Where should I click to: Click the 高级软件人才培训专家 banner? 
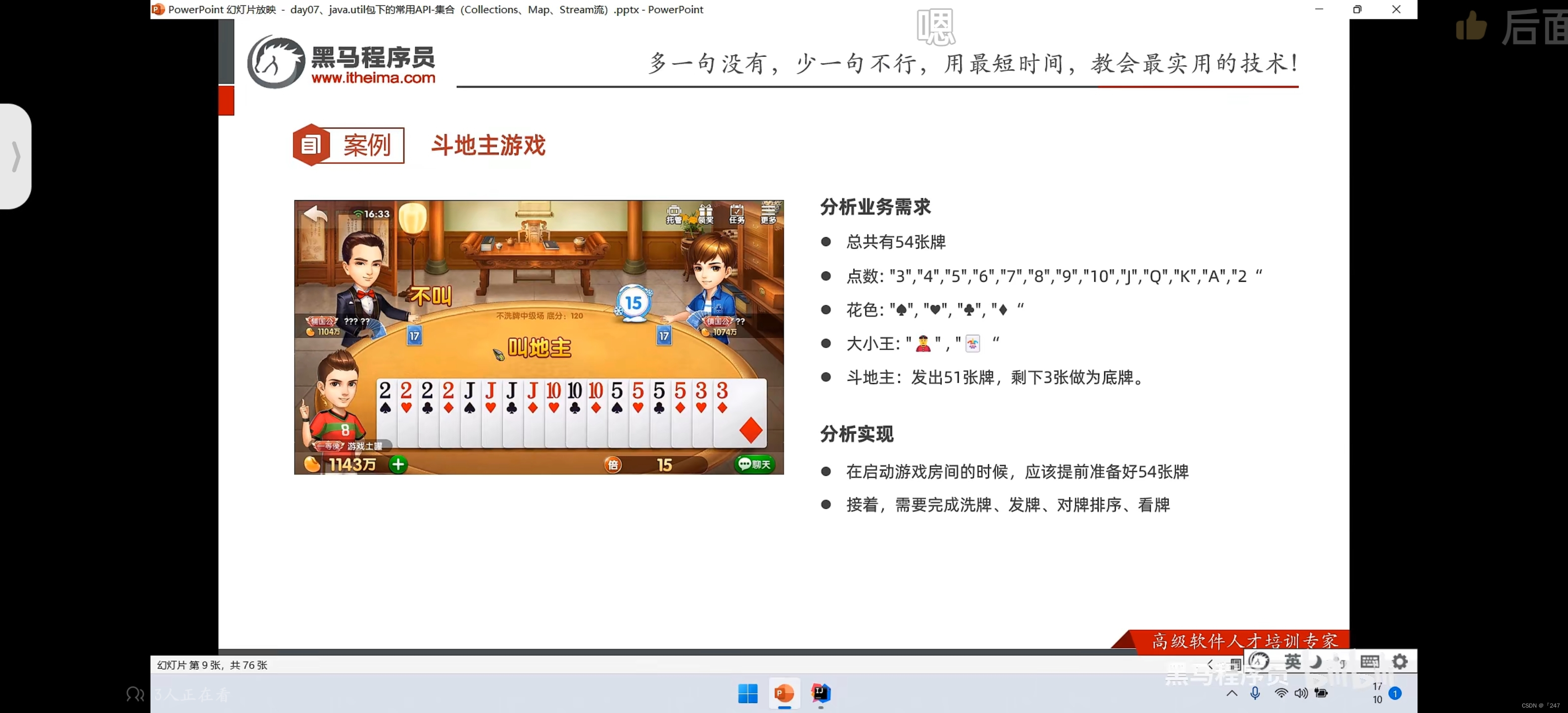pyautogui.click(x=1244, y=641)
